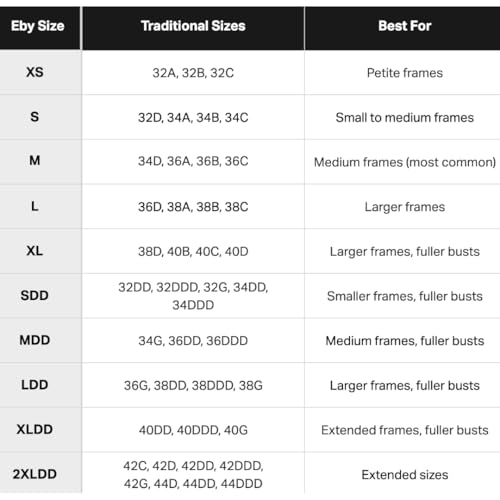Select the 2XLDD size label
Image resolution: width=500 pixels, height=500 pixels.
(35, 474)
